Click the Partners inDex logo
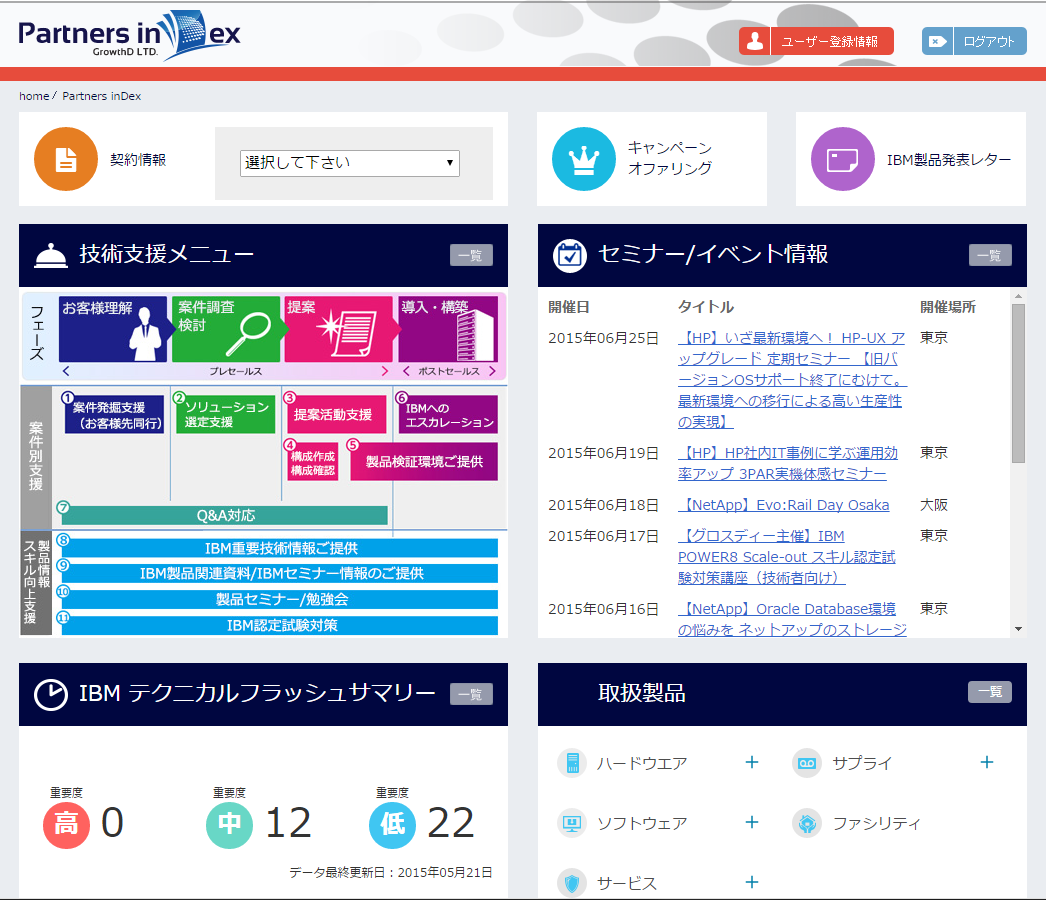The height and width of the screenshot is (900, 1046). [x=129, y=35]
